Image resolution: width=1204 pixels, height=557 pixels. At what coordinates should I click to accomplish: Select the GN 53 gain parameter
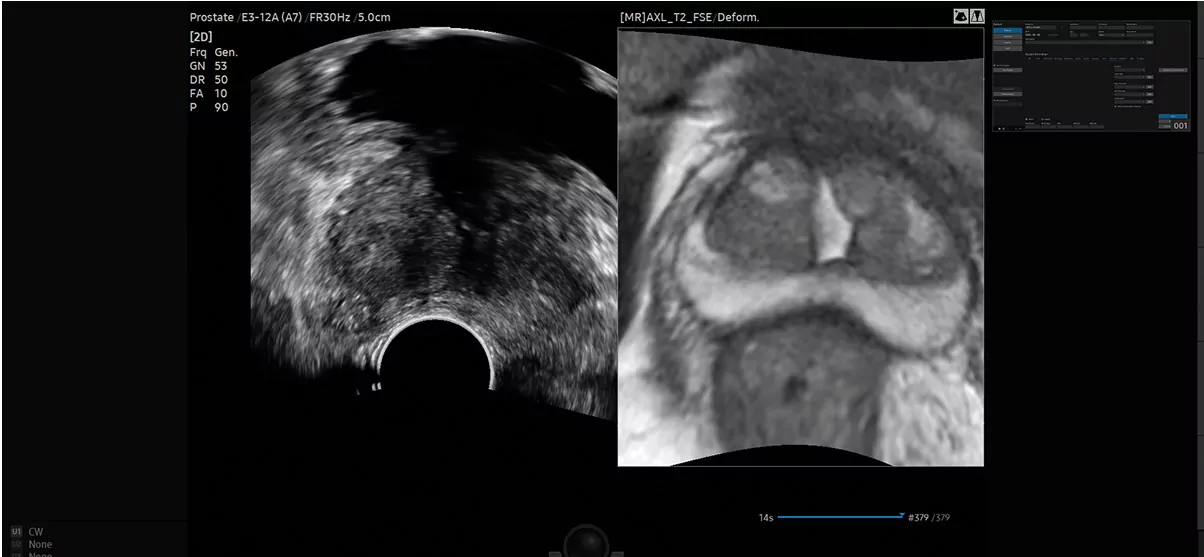[x=209, y=65]
